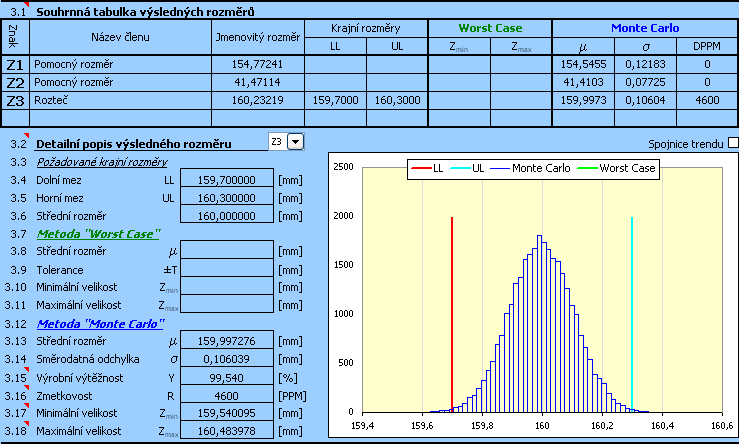
Task: Select the Z2 row sign cell
Action: (15, 82)
